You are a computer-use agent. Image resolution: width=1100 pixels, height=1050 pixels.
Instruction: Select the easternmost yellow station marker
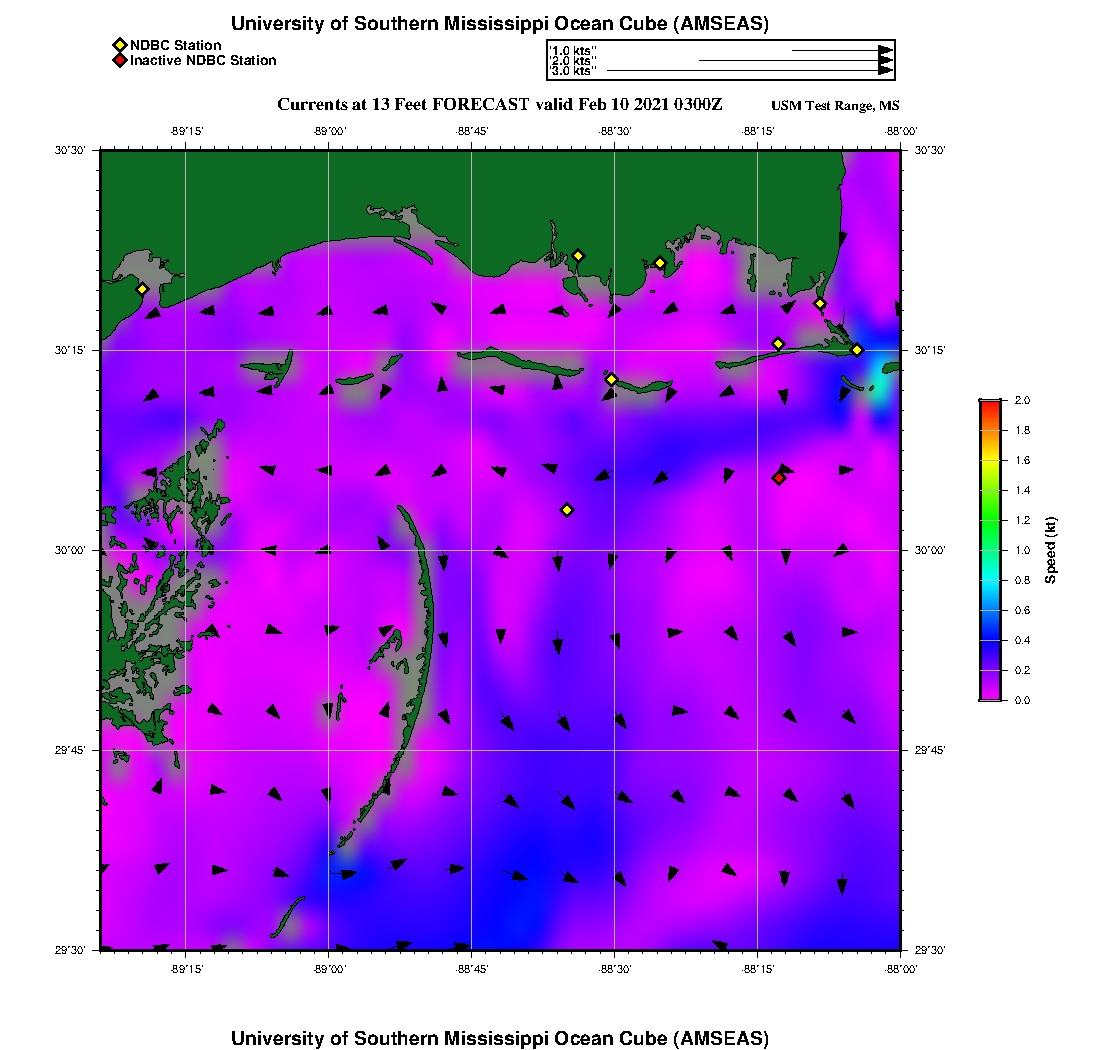857,350
